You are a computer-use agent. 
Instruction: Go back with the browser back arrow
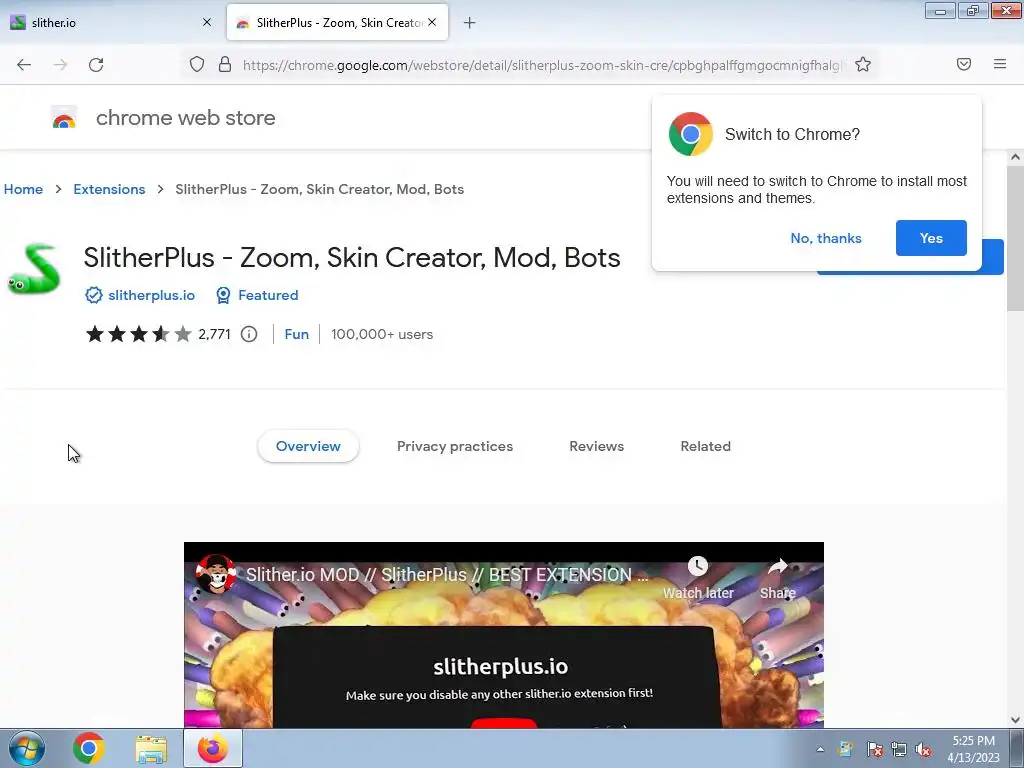click(x=24, y=65)
